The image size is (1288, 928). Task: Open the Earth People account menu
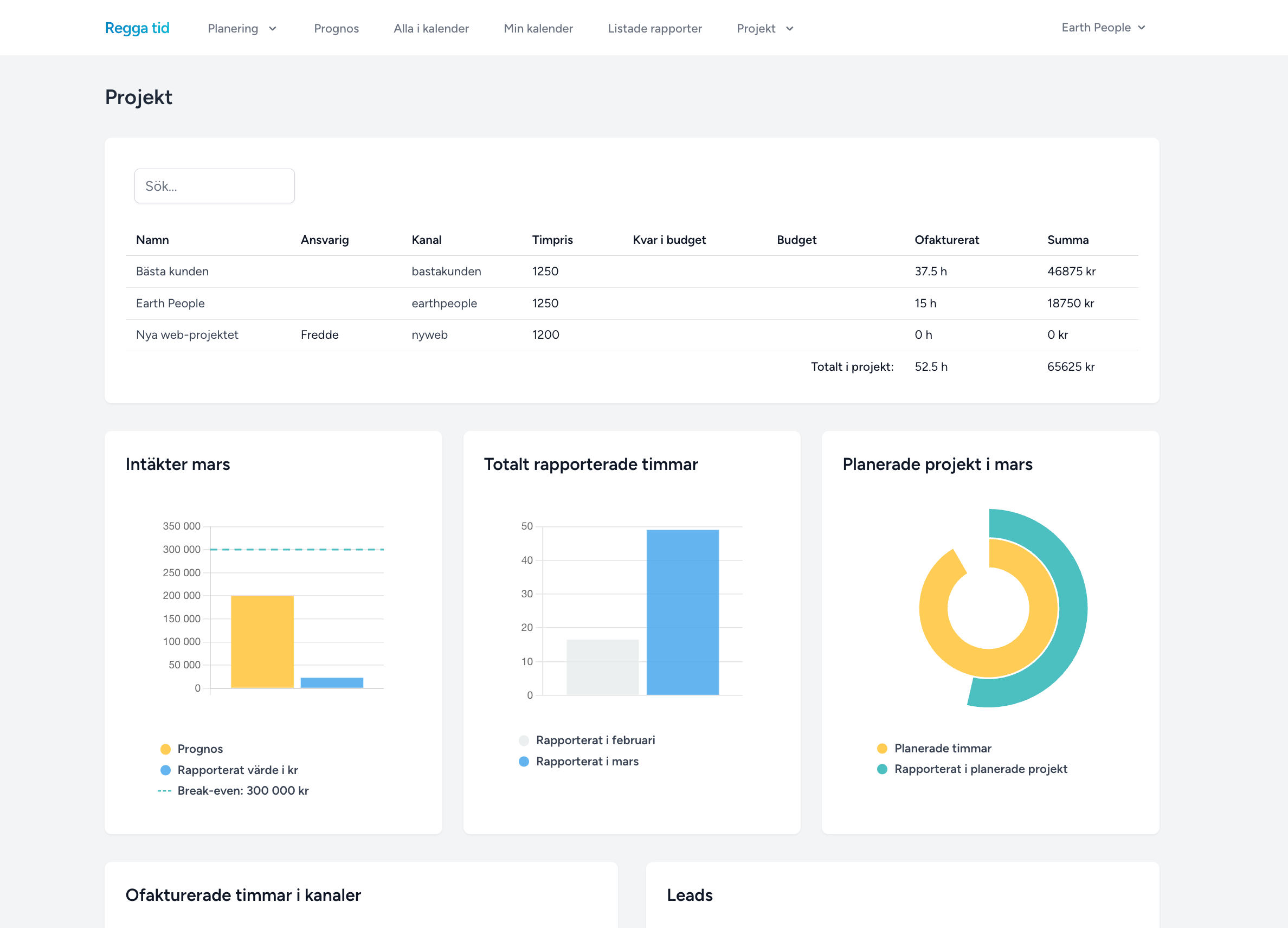coord(1103,27)
